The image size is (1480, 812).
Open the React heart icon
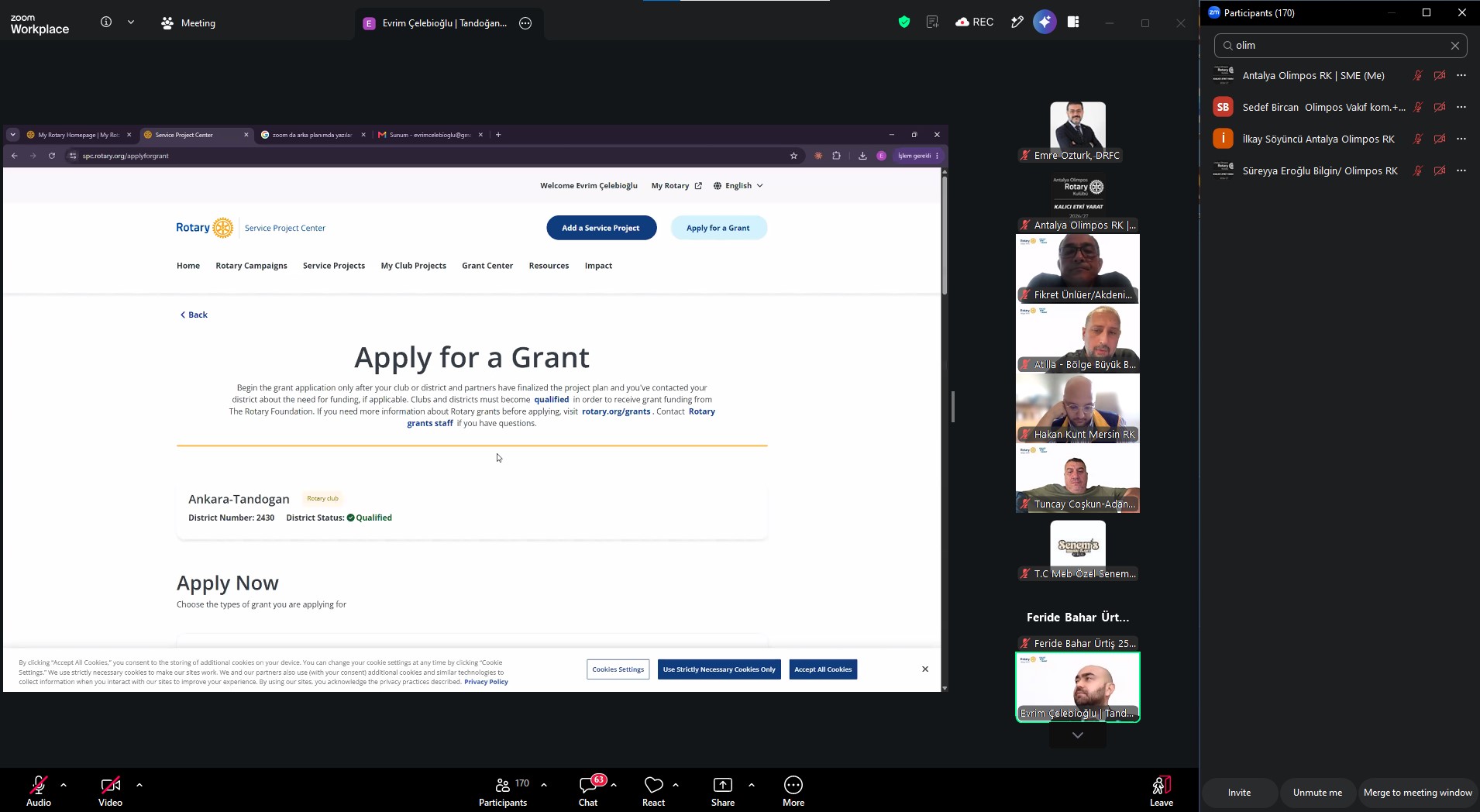[653, 791]
